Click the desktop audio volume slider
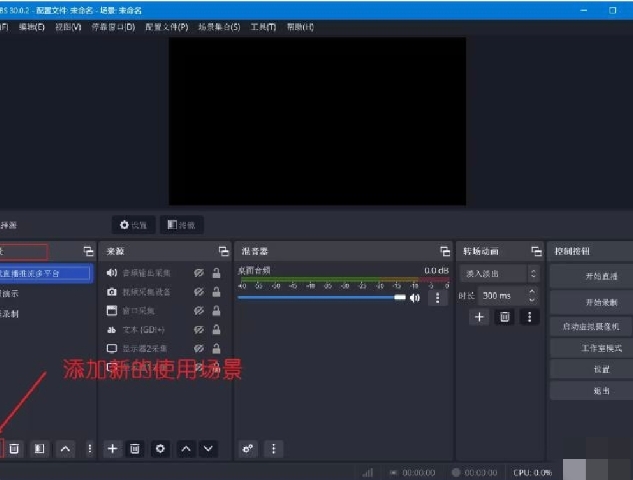This screenshot has height=480, width=633. click(322, 298)
